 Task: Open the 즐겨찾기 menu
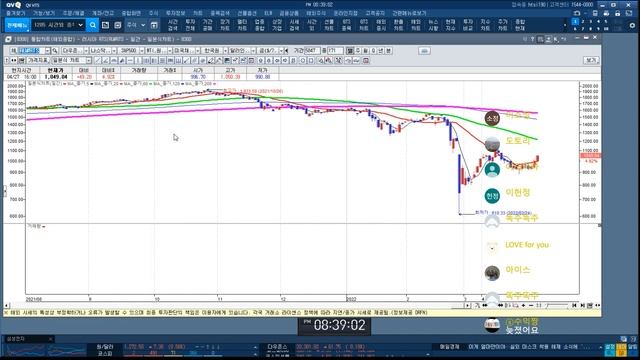point(16,13)
